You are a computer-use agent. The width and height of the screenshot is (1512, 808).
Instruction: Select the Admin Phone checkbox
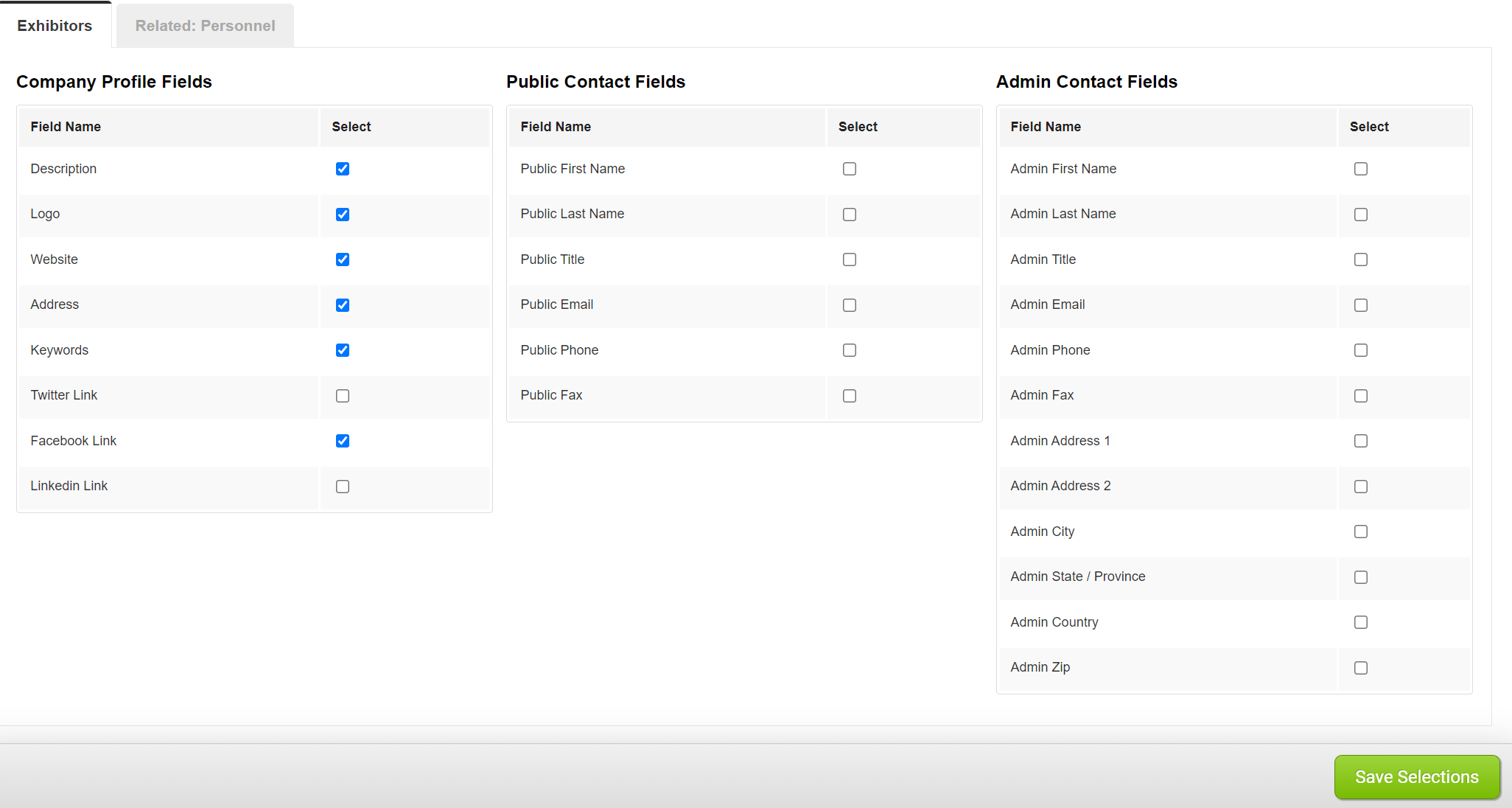click(x=1361, y=350)
